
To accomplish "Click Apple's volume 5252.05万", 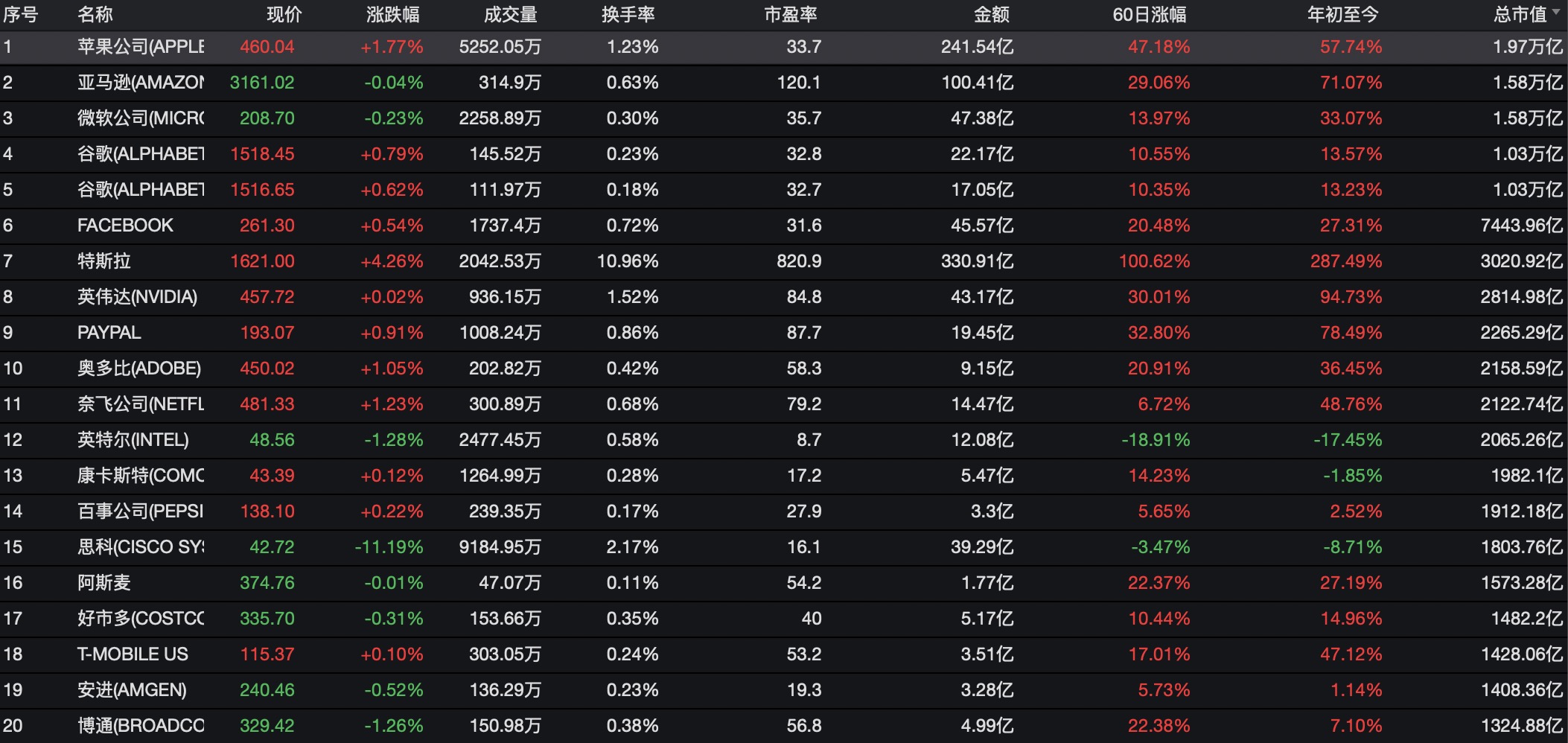I will coord(500,47).
